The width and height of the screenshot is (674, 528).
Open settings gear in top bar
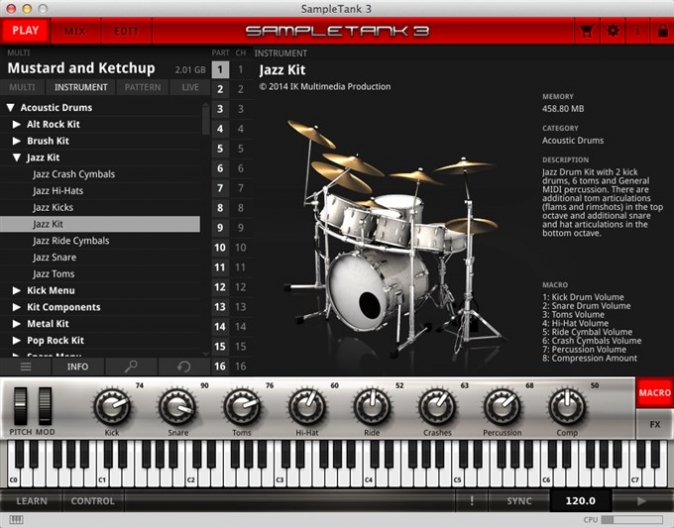pos(613,31)
